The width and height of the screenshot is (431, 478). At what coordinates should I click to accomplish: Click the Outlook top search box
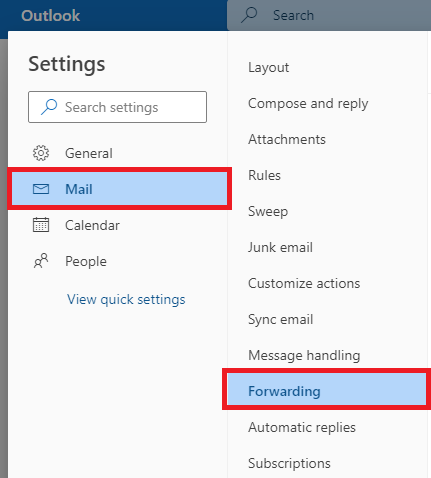[329, 15]
